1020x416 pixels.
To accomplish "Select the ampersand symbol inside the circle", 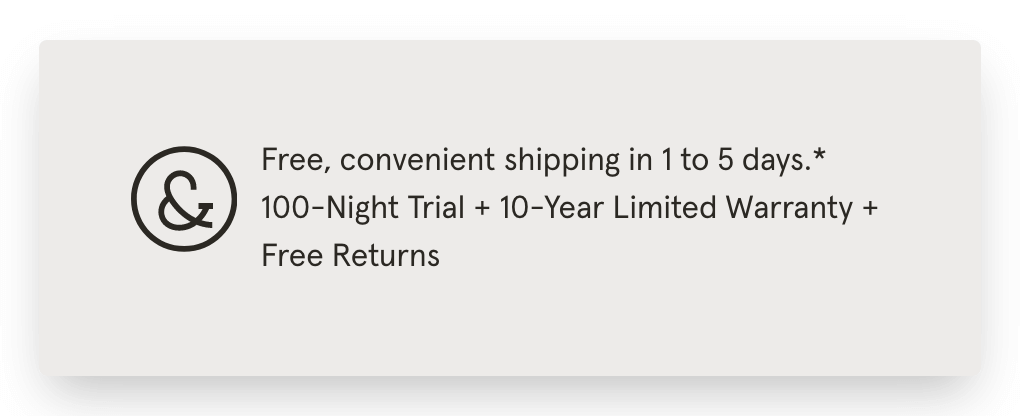I will click(x=185, y=201).
